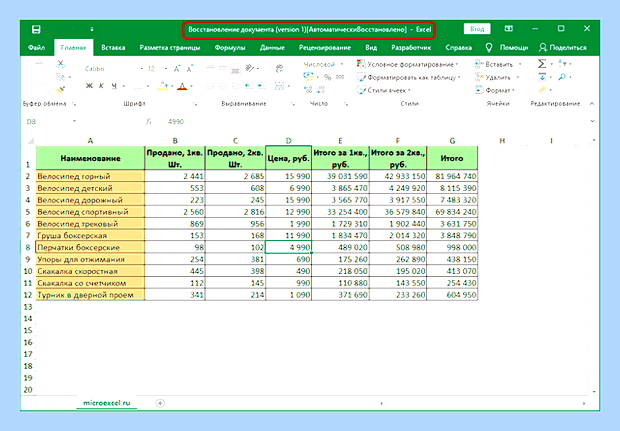This screenshot has width=620, height=431.
Task: Toggle italic (К) formatting
Action: click(x=102, y=86)
